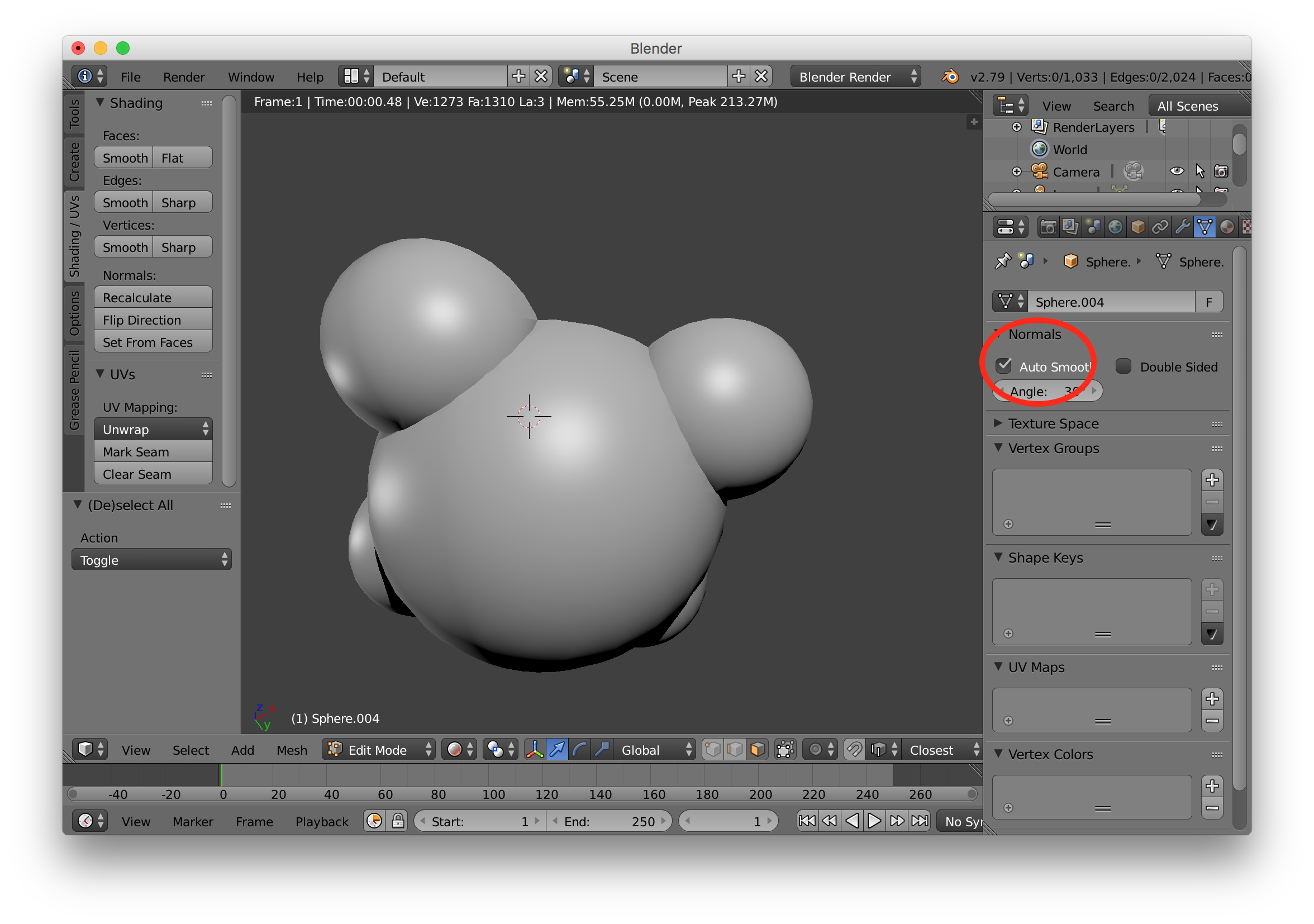This screenshot has width=1314, height=924.
Task: Open the Scene properties tab
Action: (x=1093, y=227)
